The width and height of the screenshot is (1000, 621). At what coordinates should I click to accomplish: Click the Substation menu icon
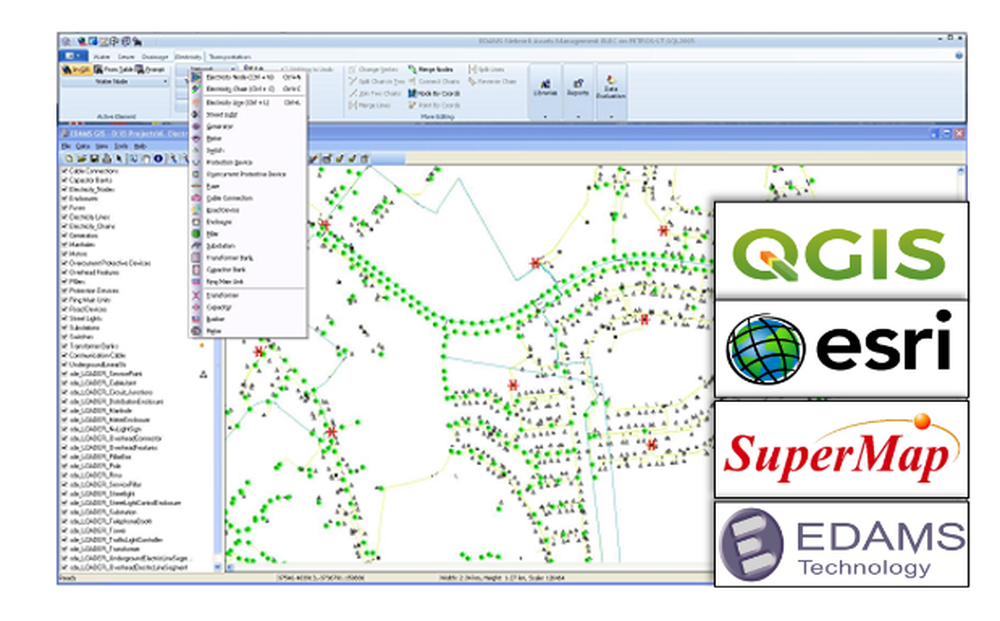click(x=196, y=245)
